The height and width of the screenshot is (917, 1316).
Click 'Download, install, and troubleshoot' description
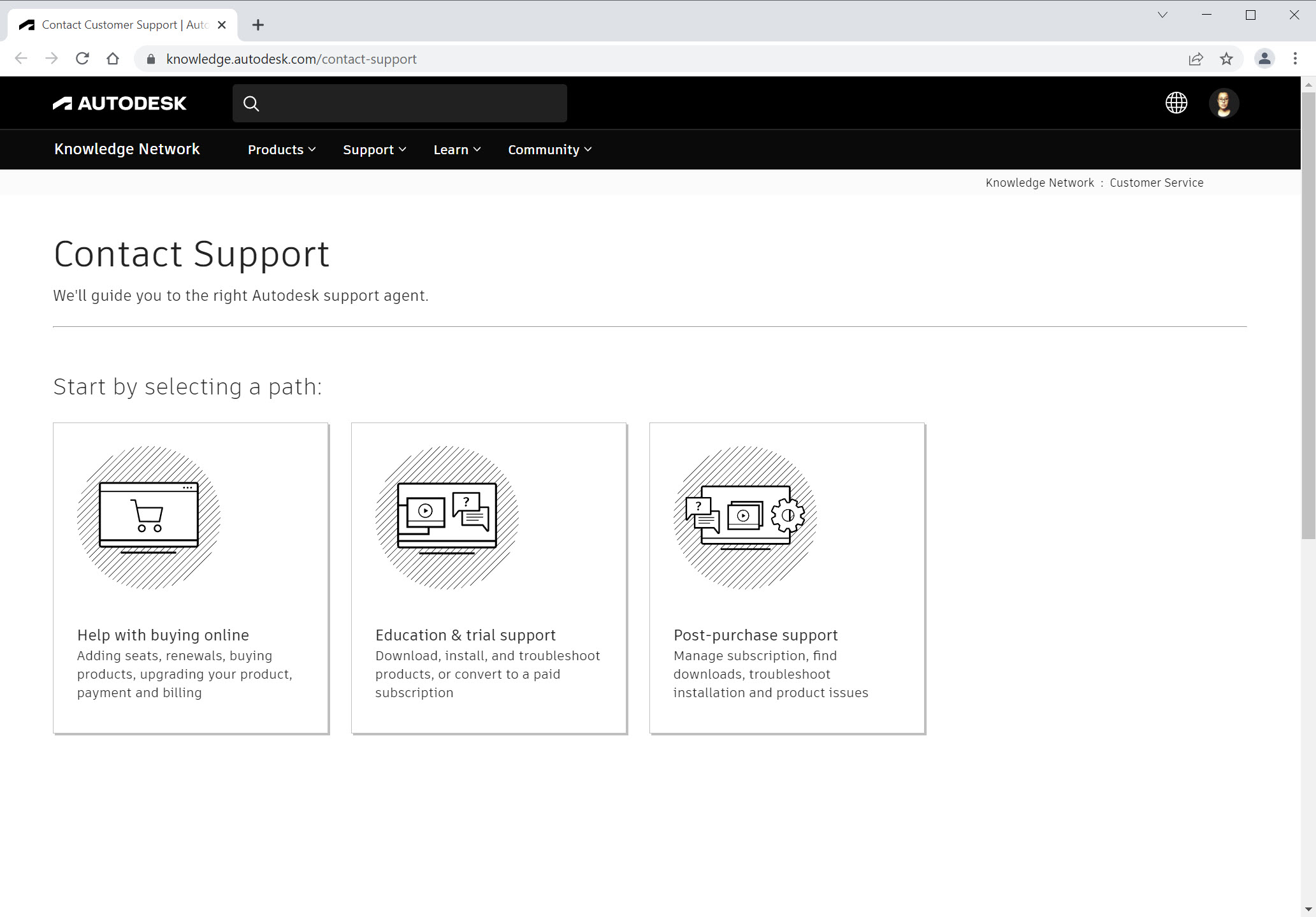click(488, 674)
